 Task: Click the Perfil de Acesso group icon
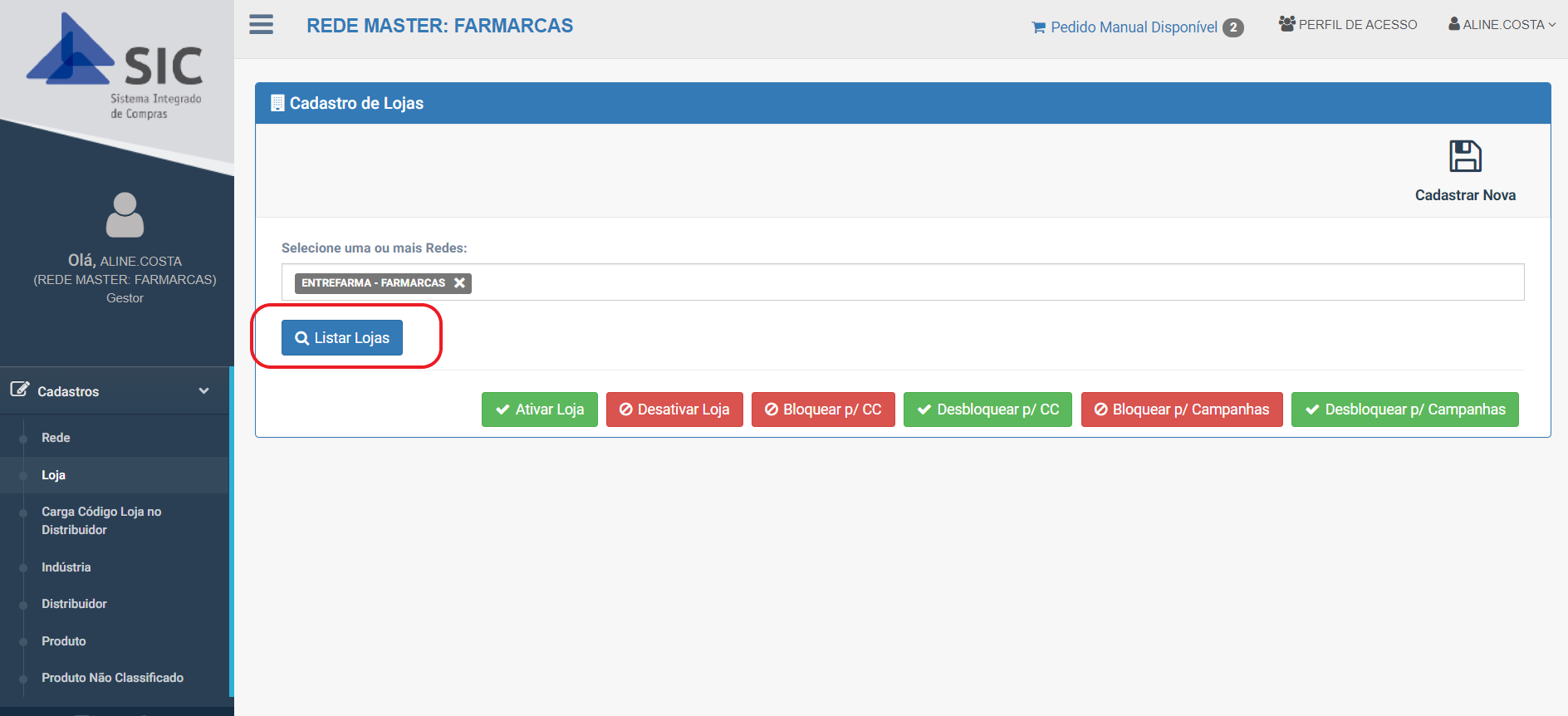[1287, 24]
